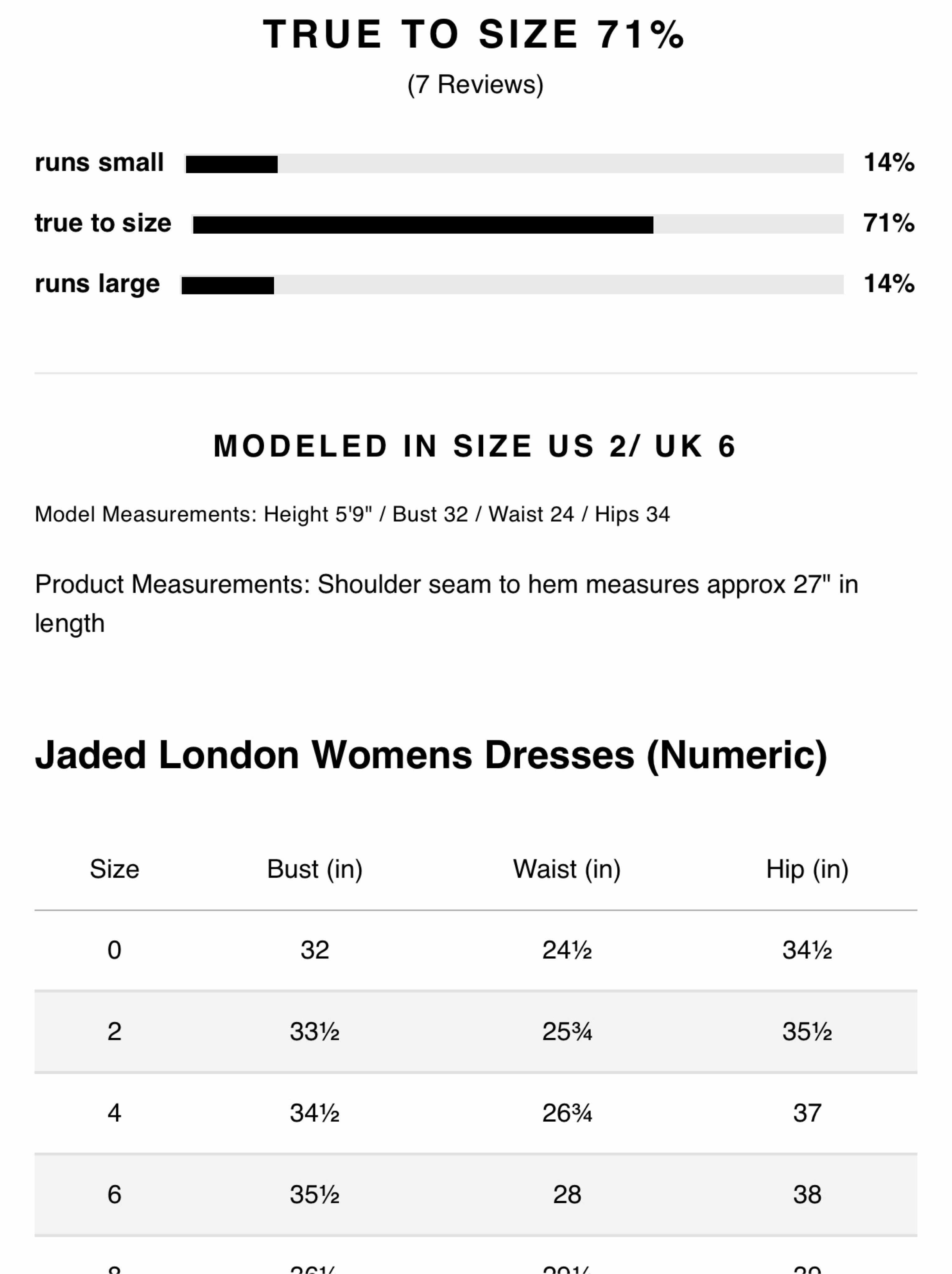This screenshot has width=952, height=1274.
Task: Click Jaded London Womens Dresses heading
Action: pyautogui.click(x=431, y=755)
